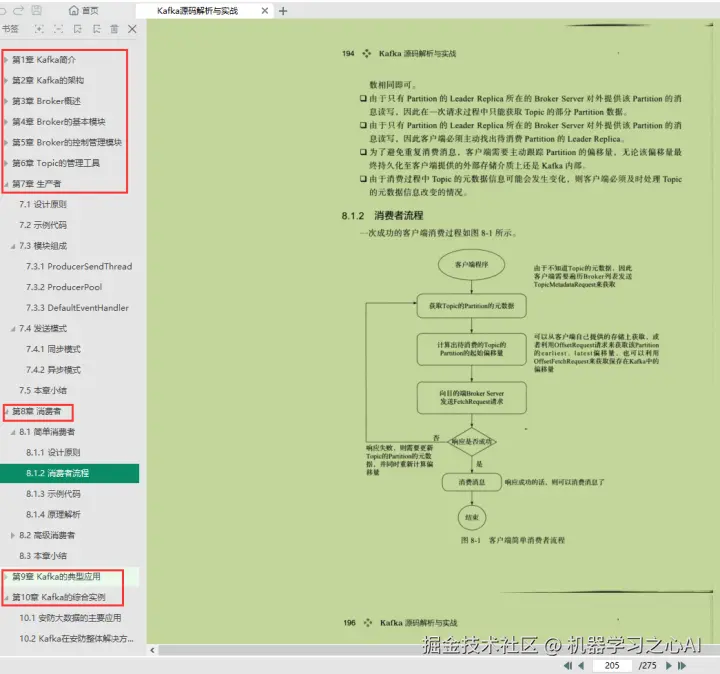The image size is (720, 674).
Task: Open bookmark 7.1 设计原则
Action: coord(43,204)
